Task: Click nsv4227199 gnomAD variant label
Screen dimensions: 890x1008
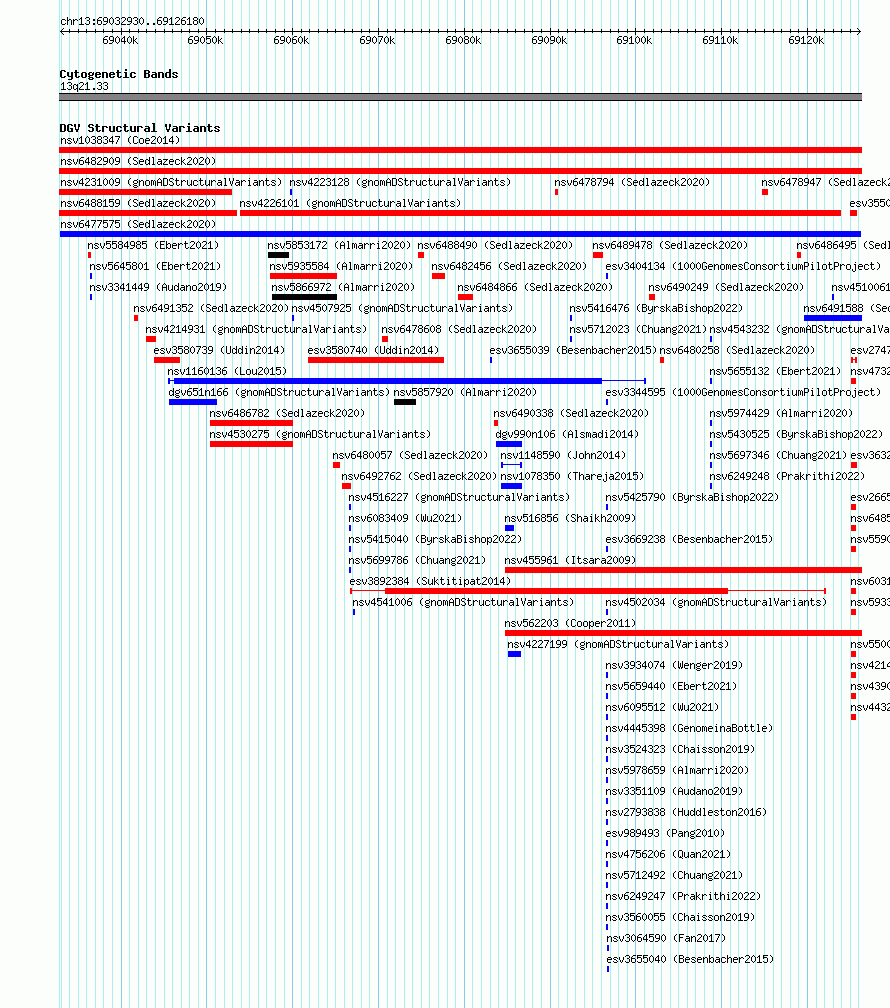Action: 618,644
